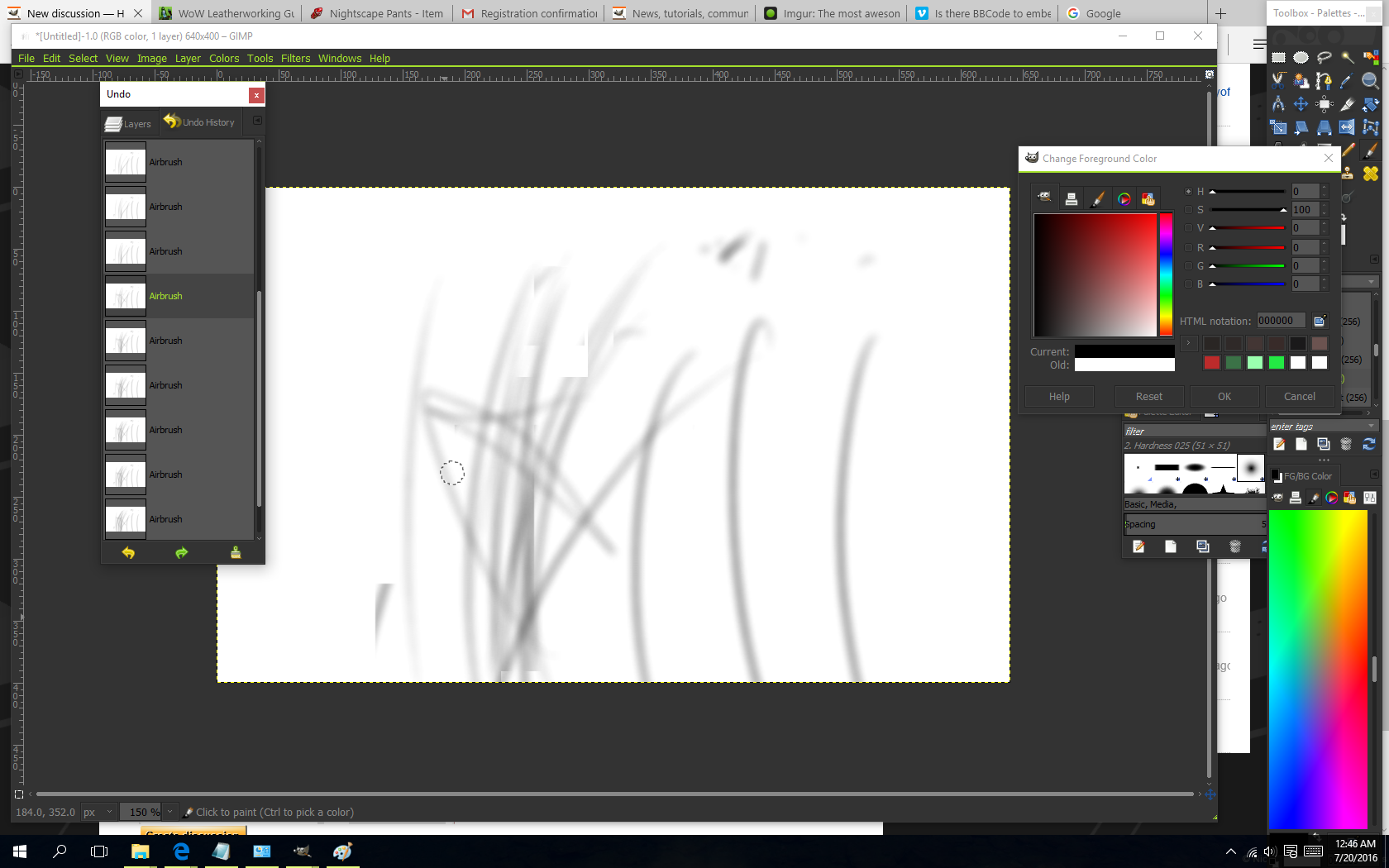Click the vertical hue rainbow strip in dialog
Viewport: 1389px width, 868px height.
pos(1166,274)
